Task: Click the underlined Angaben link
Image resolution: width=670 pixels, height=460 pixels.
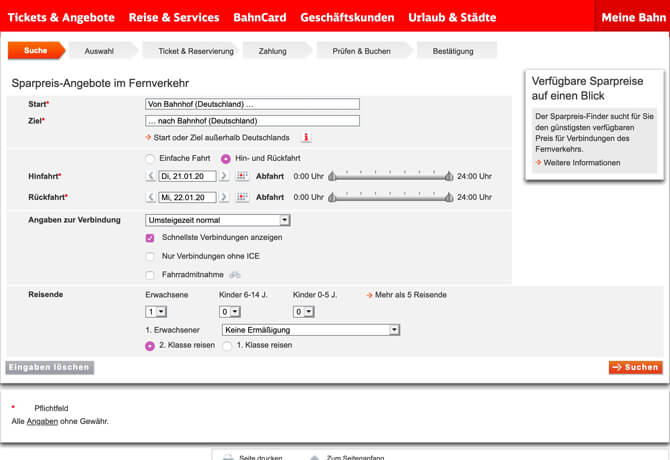Action: (42, 421)
